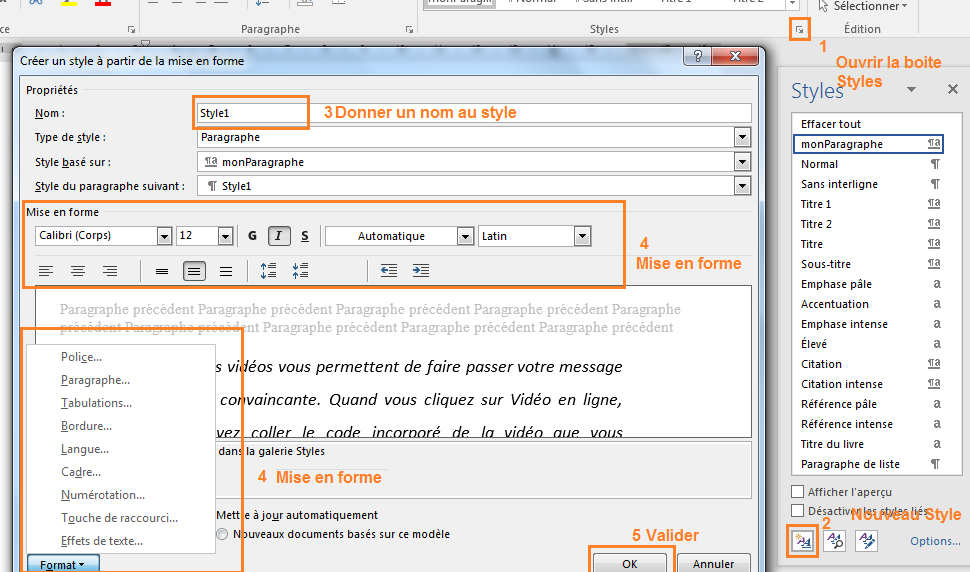The width and height of the screenshot is (970, 572).
Task: Open the font size 12 dropdown
Action: click(x=225, y=236)
